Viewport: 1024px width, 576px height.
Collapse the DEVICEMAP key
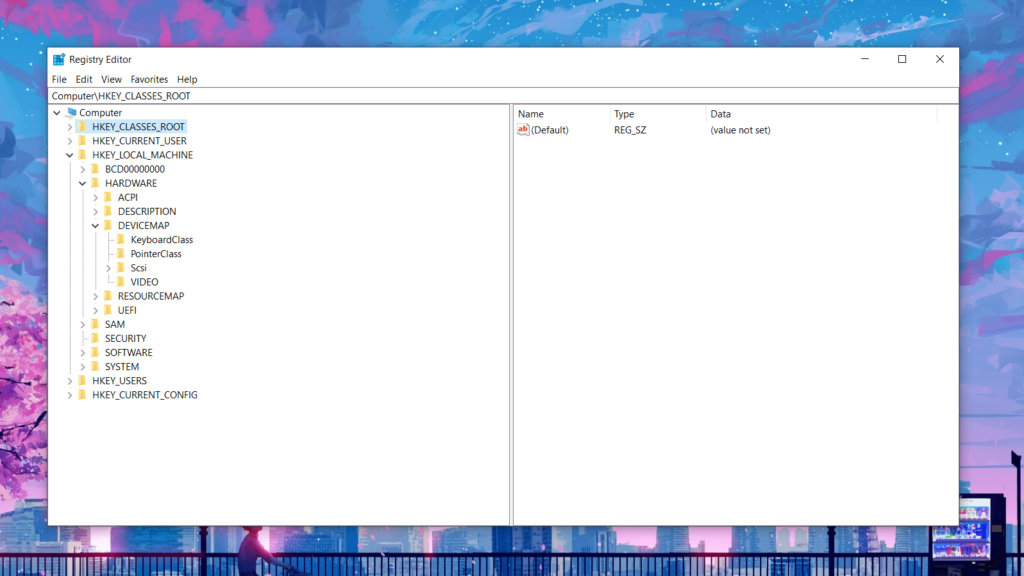pyautogui.click(x=95, y=225)
